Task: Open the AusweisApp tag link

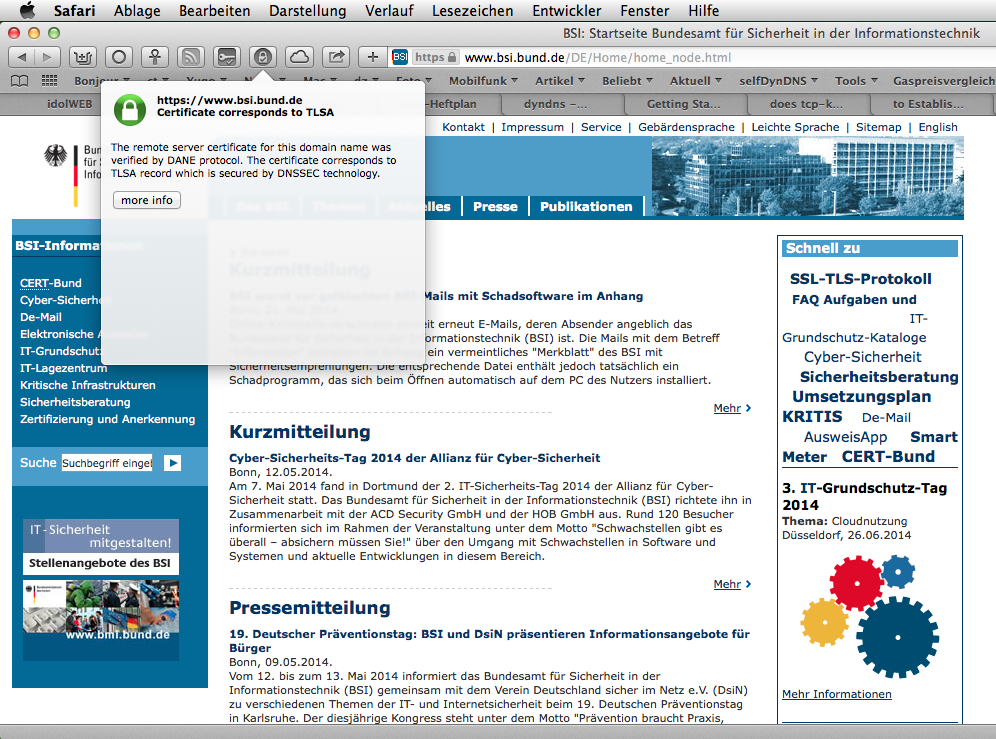Action: pyautogui.click(x=845, y=437)
